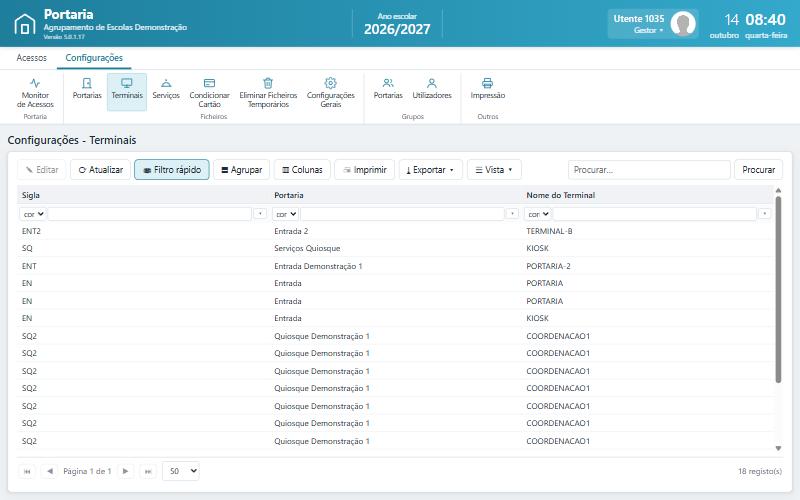800x500 pixels.
Task: Toggle the Filtro rápido button
Action: [x=172, y=169]
